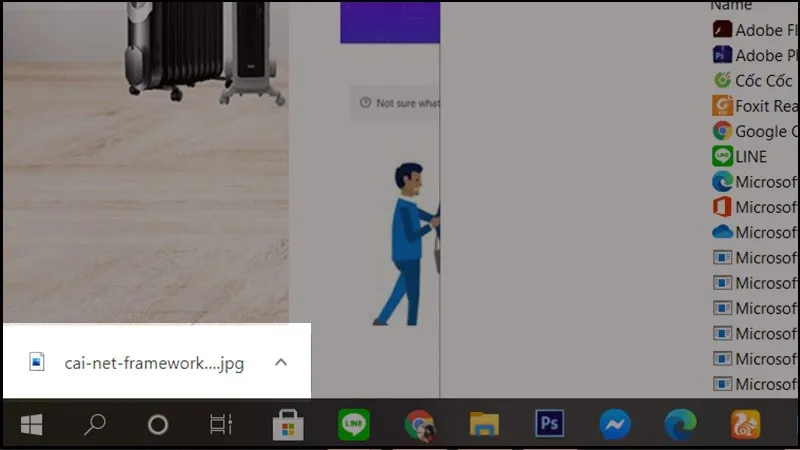Open LINE app from the taskbar
Viewport: 800px width, 450px height.
pyautogui.click(x=353, y=425)
